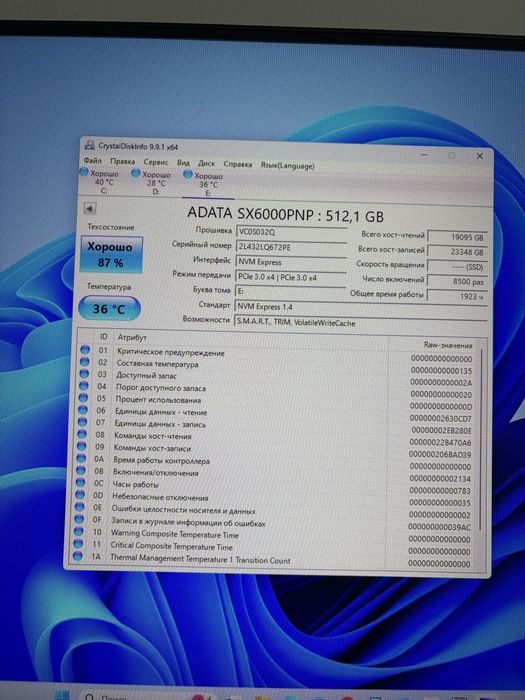525x700 pixels.
Task: Click the ADATA SX6000PNP disk title
Action: pyautogui.click(x=286, y=214)
